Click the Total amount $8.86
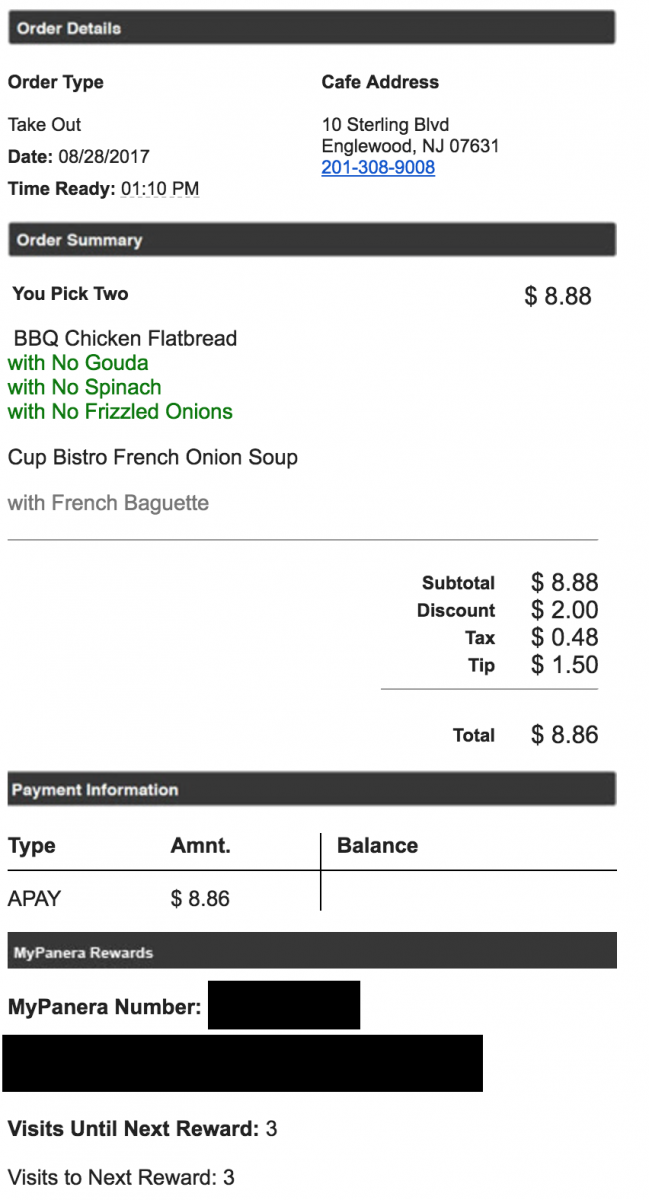This screenshot has height=1200, width=649. point(564,735)
